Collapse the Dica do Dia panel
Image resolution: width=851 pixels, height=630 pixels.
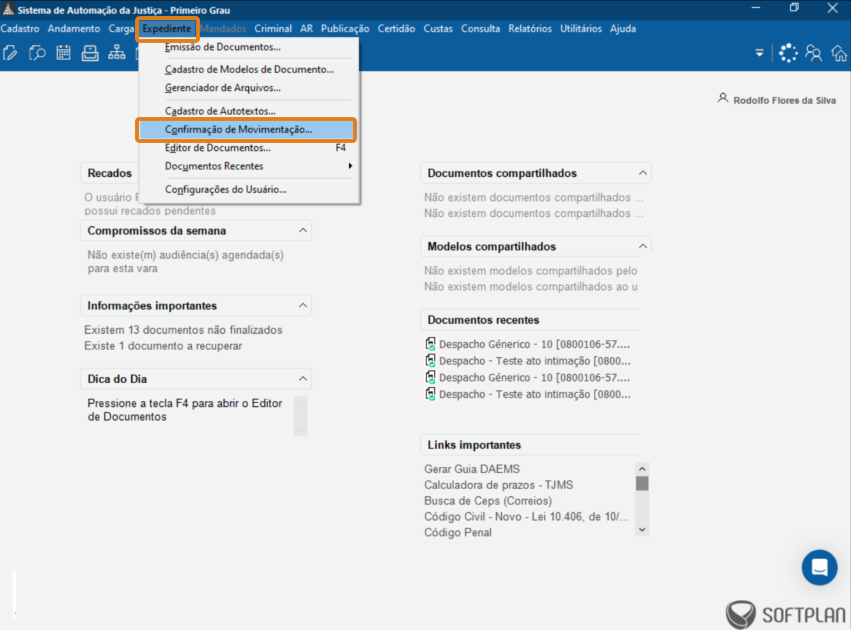click(x=303, y=379)
